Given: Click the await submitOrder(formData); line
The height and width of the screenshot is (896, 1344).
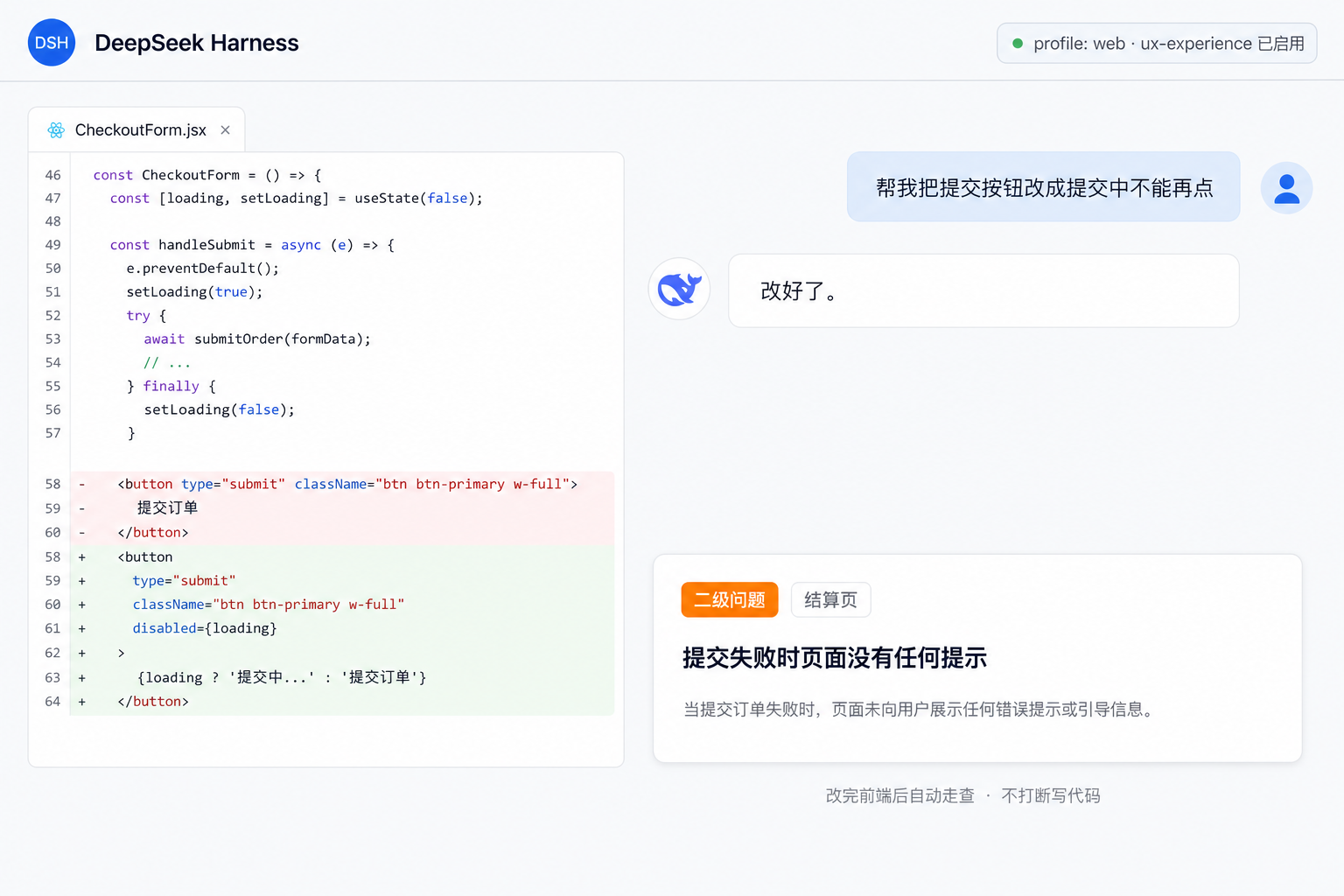Looking at the screenshot, I should point(257,339).
